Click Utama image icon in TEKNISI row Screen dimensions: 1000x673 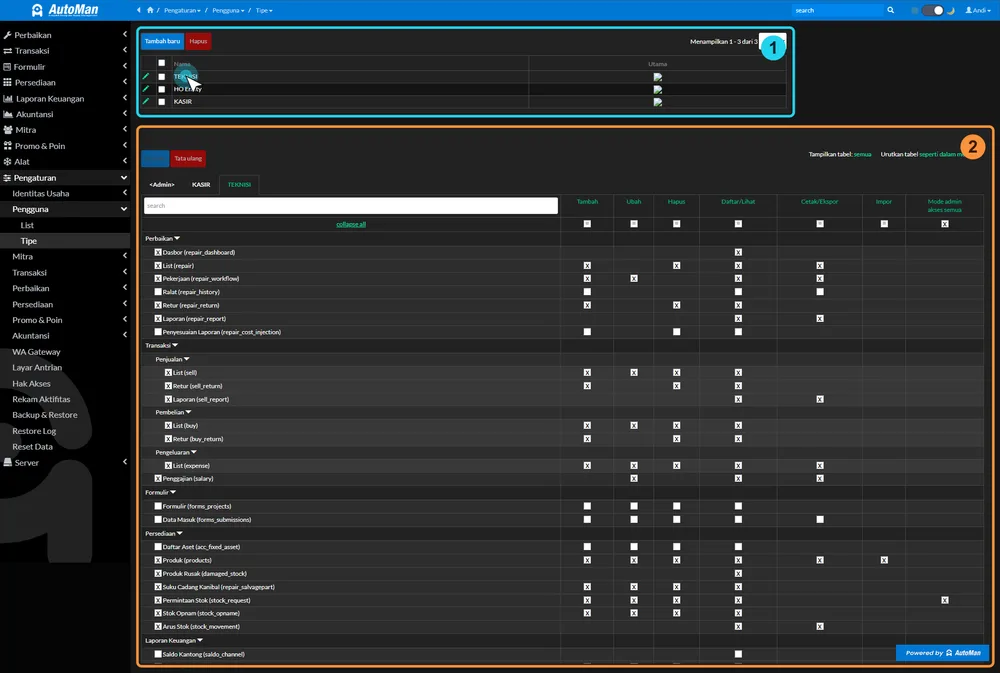point(658,77)
